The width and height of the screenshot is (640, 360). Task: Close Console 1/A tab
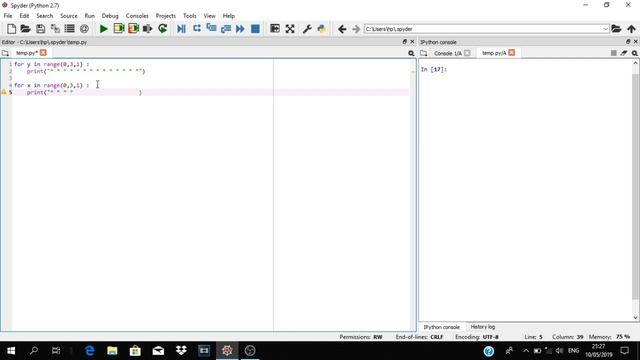tap(467, 53)
